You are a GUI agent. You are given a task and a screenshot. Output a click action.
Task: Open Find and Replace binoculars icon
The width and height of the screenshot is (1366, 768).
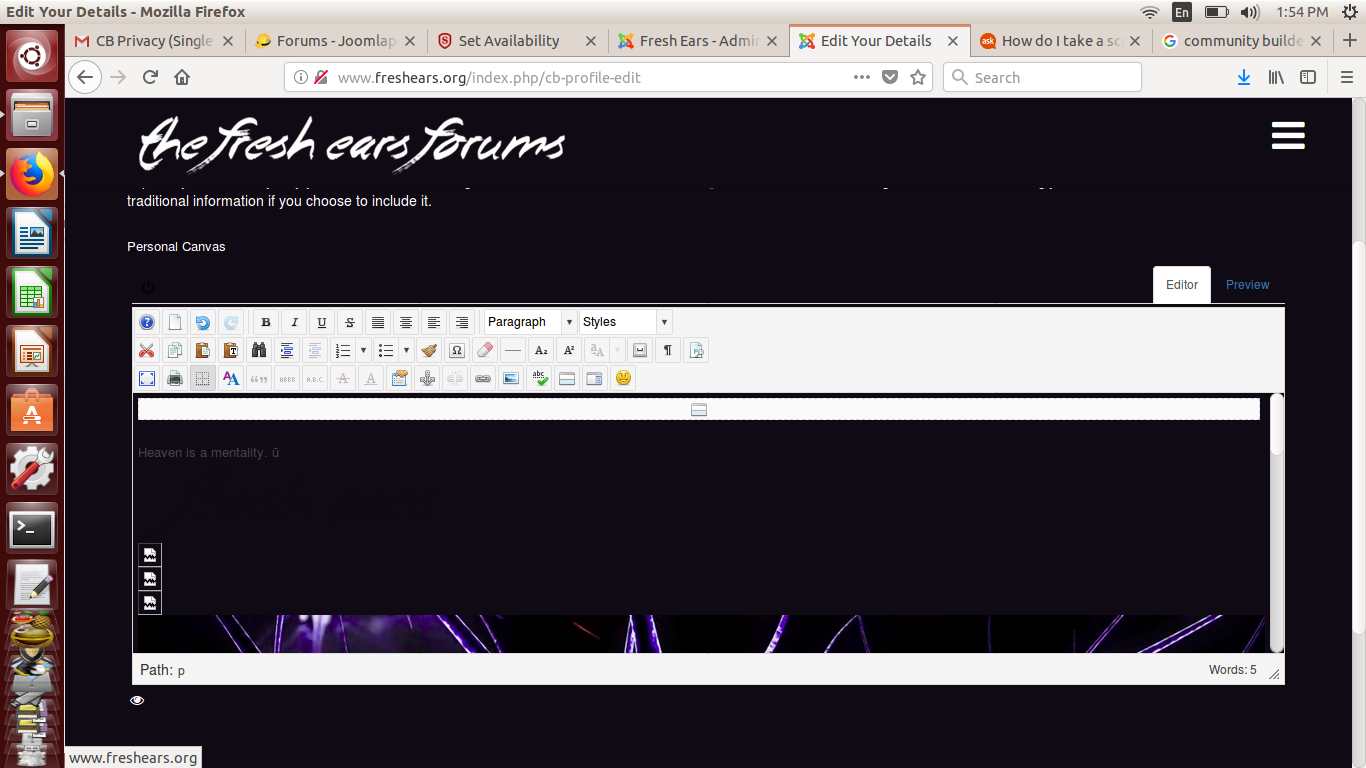point(259,350)
